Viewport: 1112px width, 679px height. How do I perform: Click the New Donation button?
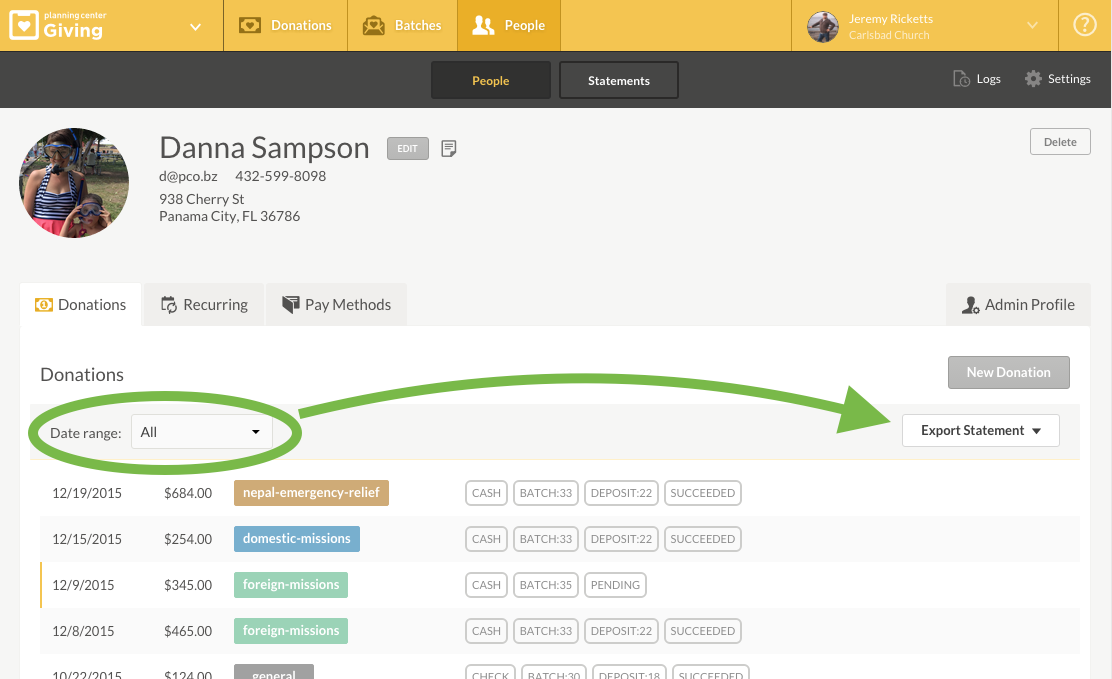click(1008, 372)
